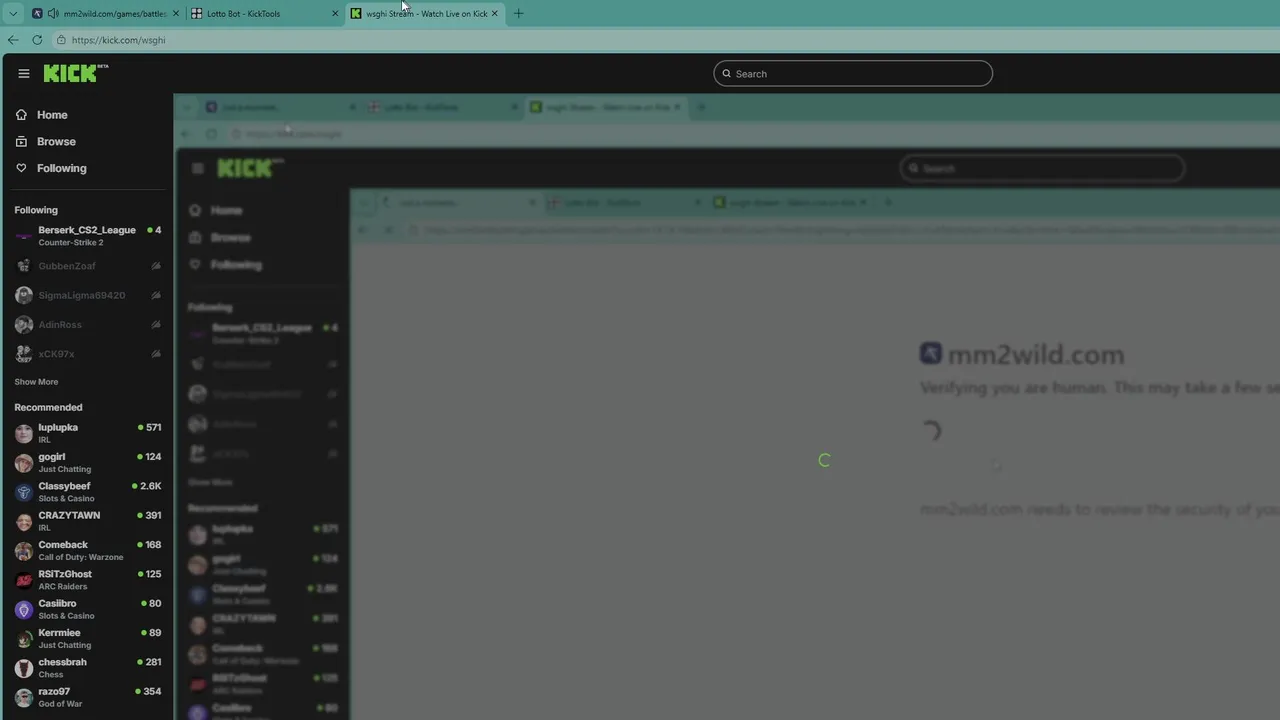The image size is (1280, 720).
Task: Open RSITzGhost ARC Raiders channel
Action: [x=88, y=580]
